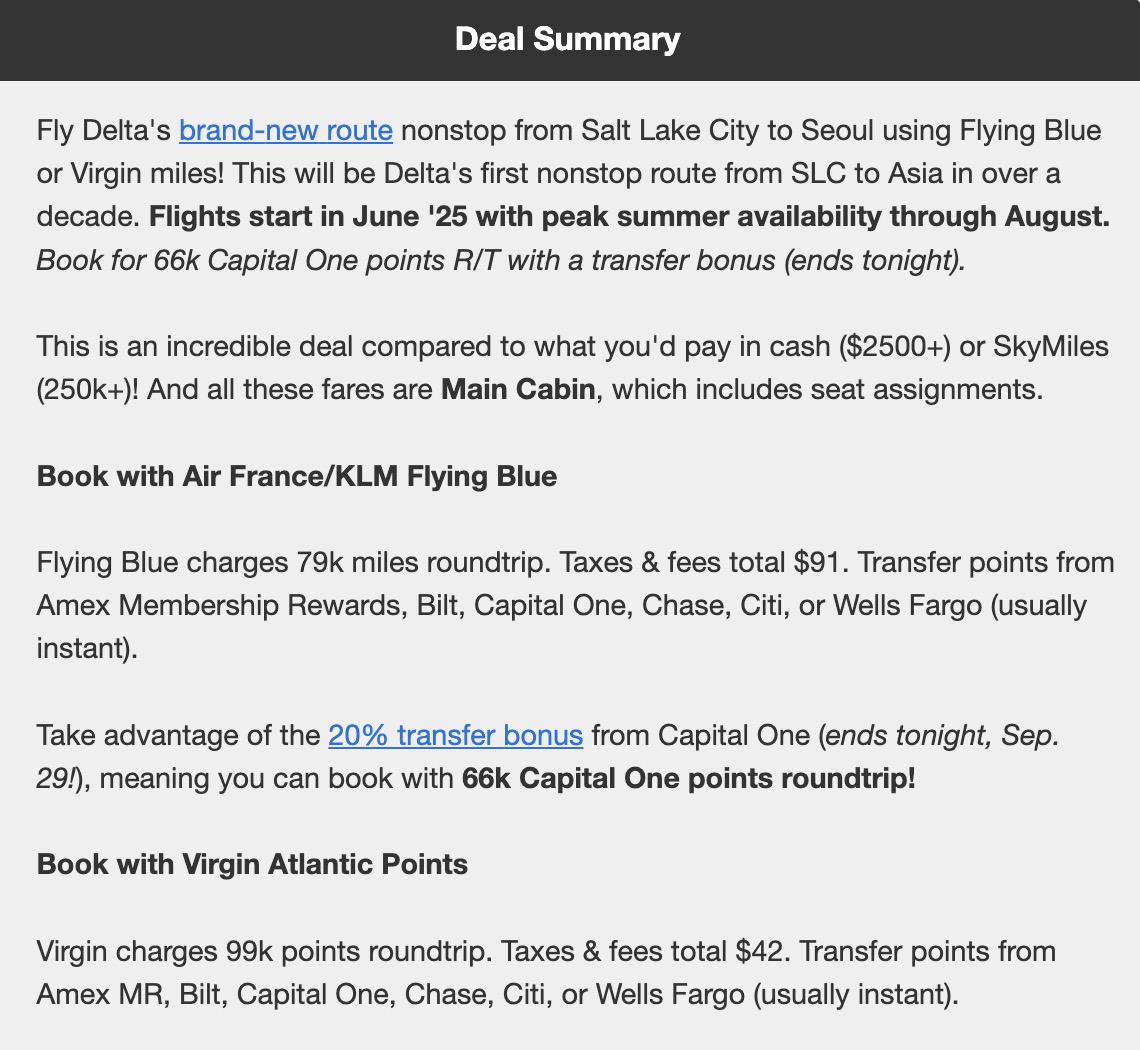Click the Air France/KLM Flying Blue heading
1140x1050 pixels.
coord(296,476)
